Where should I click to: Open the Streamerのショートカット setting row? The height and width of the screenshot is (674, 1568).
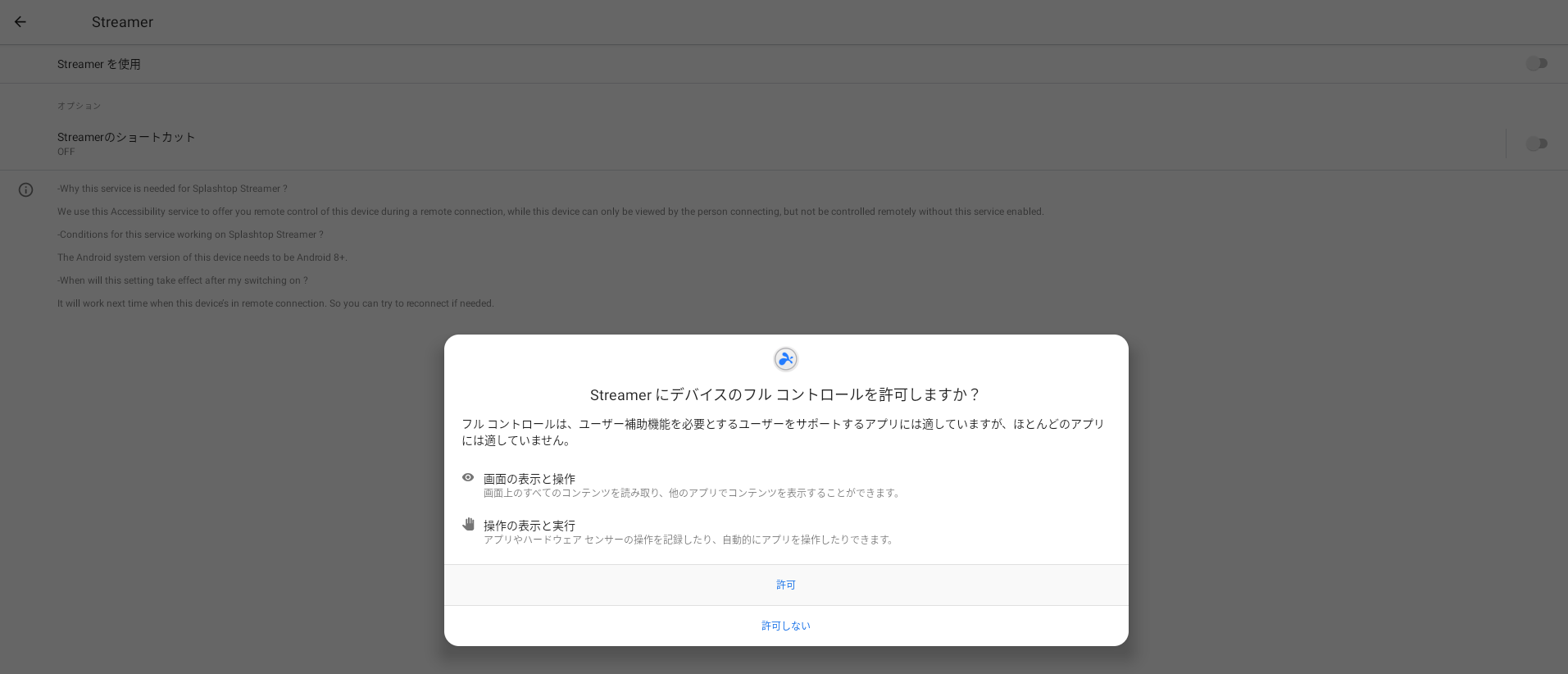(x=752, y=143)
